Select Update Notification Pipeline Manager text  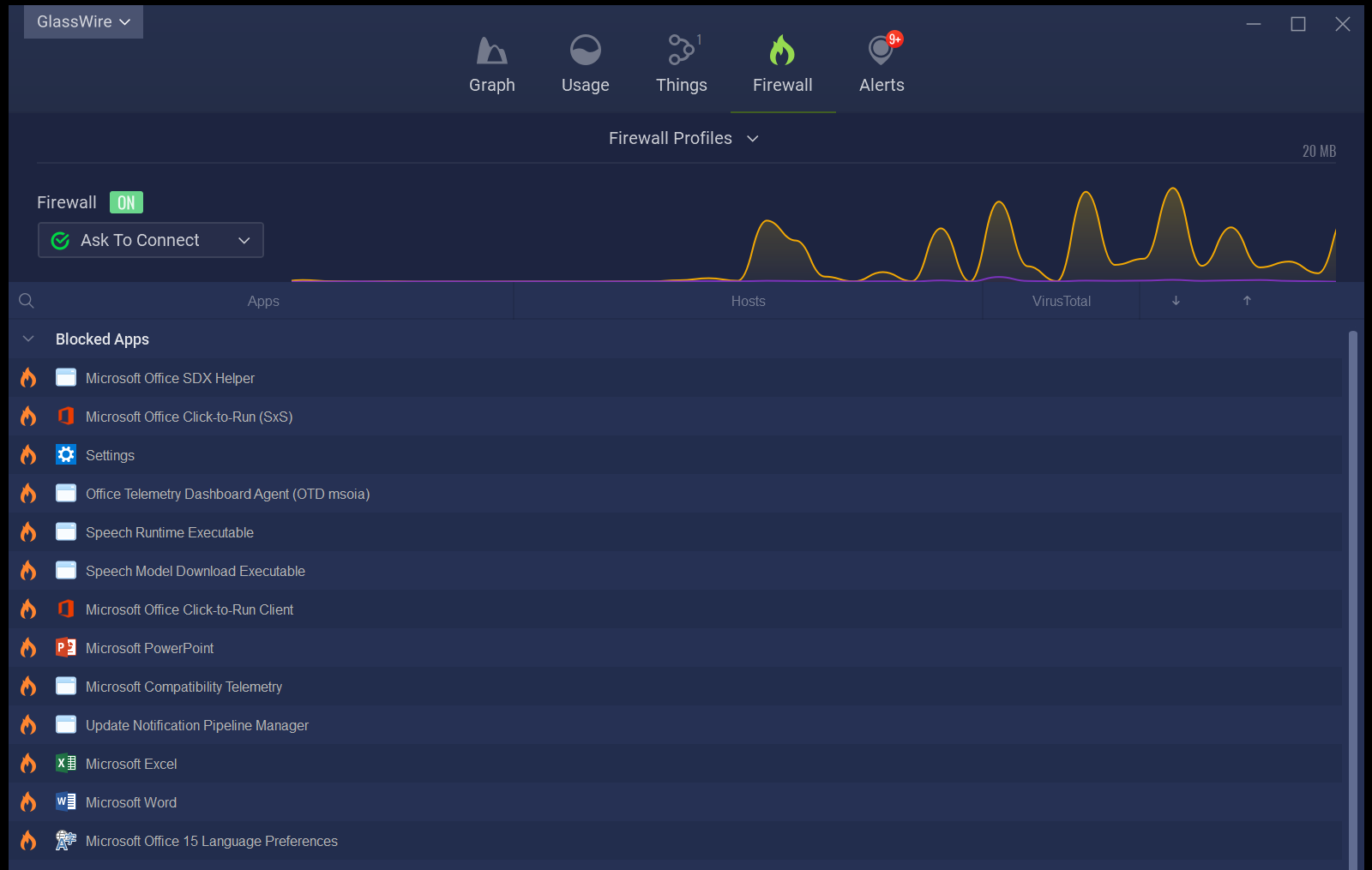click(x=197, y=725)
